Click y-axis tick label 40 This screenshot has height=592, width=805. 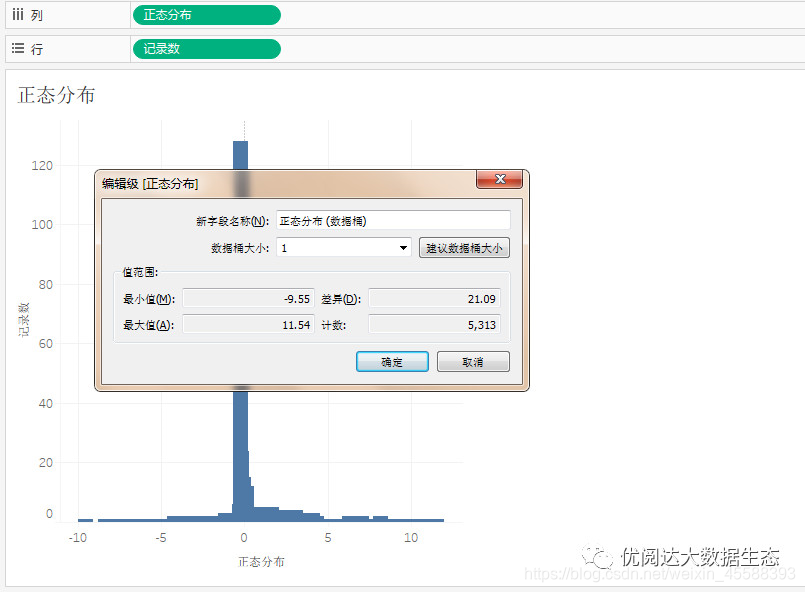click(46, 404)
